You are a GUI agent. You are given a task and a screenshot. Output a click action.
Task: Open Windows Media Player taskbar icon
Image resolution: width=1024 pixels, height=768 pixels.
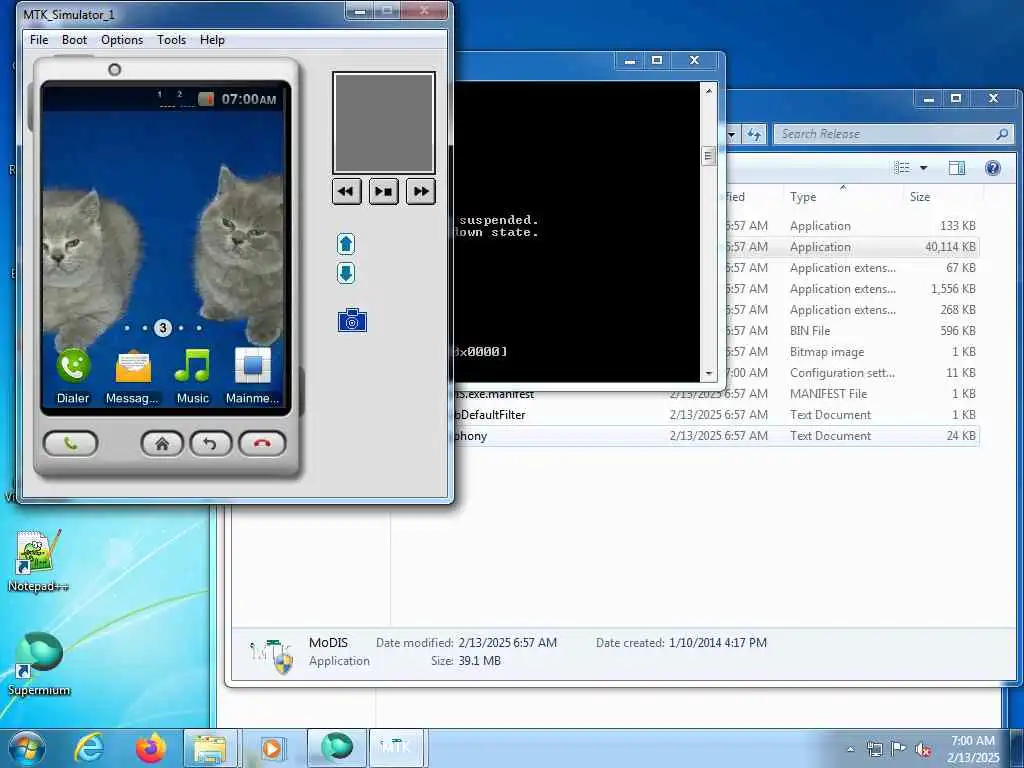[271, 748]
